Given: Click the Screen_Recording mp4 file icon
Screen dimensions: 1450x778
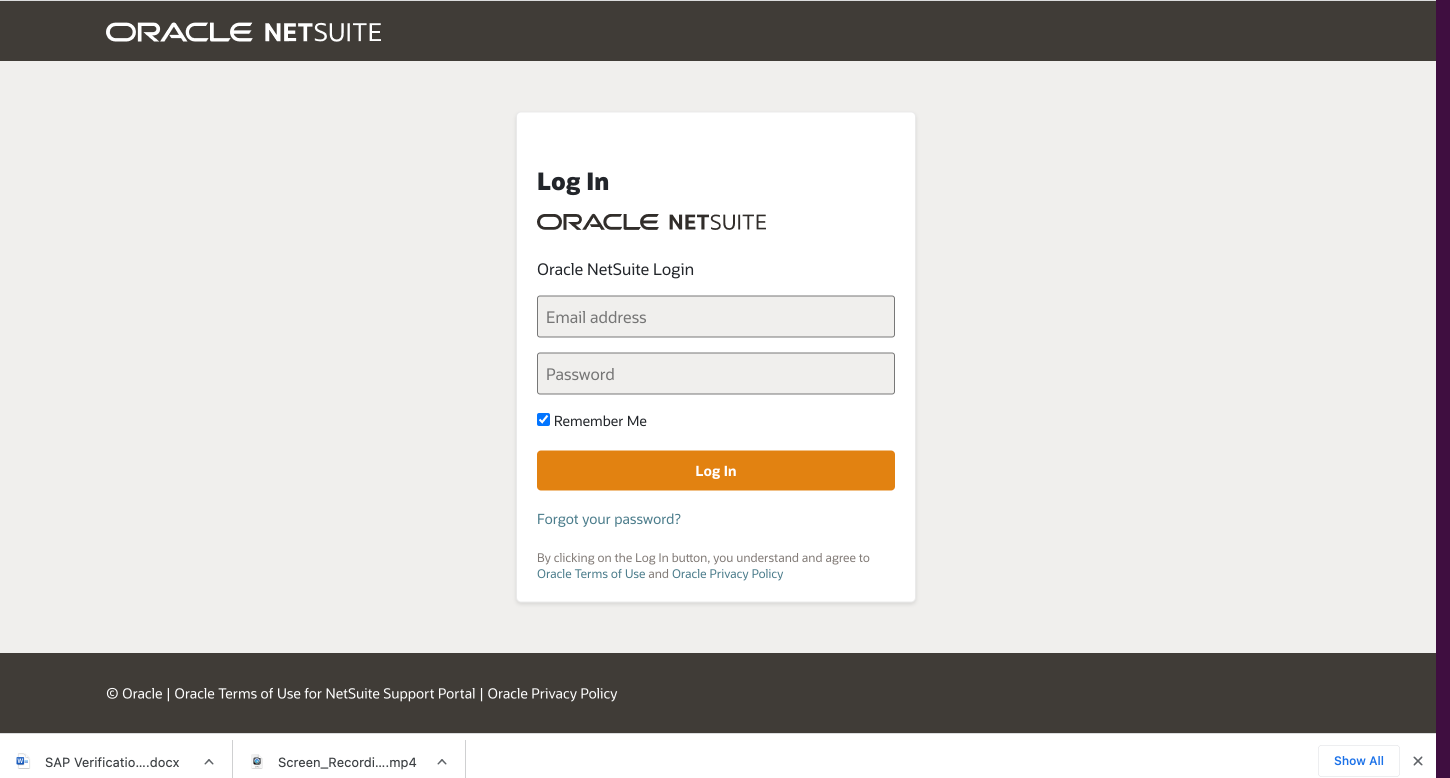Looking at the screenshot, I should (x=257, y=761).
